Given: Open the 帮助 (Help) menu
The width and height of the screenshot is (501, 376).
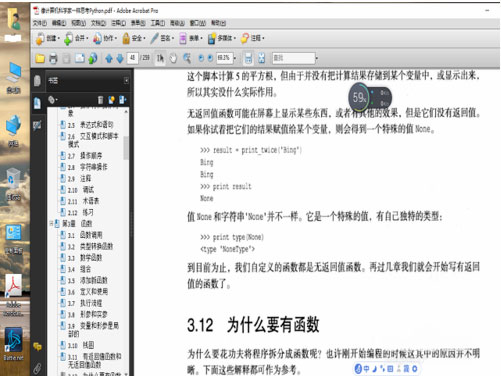Looking at the screenshot, I should 218,23.
